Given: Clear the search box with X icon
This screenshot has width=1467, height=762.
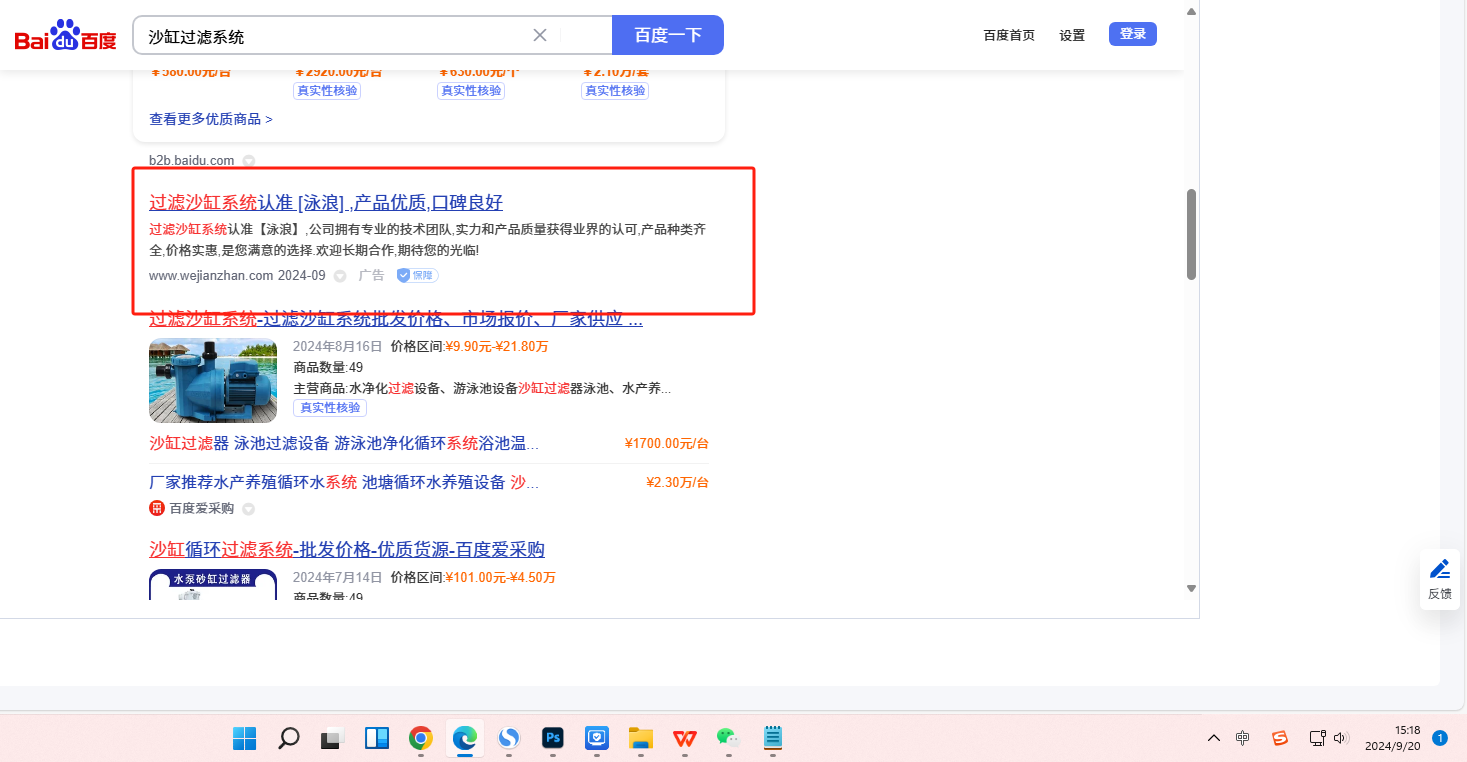Looking at the screenshot, I should [x=540, y=35].
